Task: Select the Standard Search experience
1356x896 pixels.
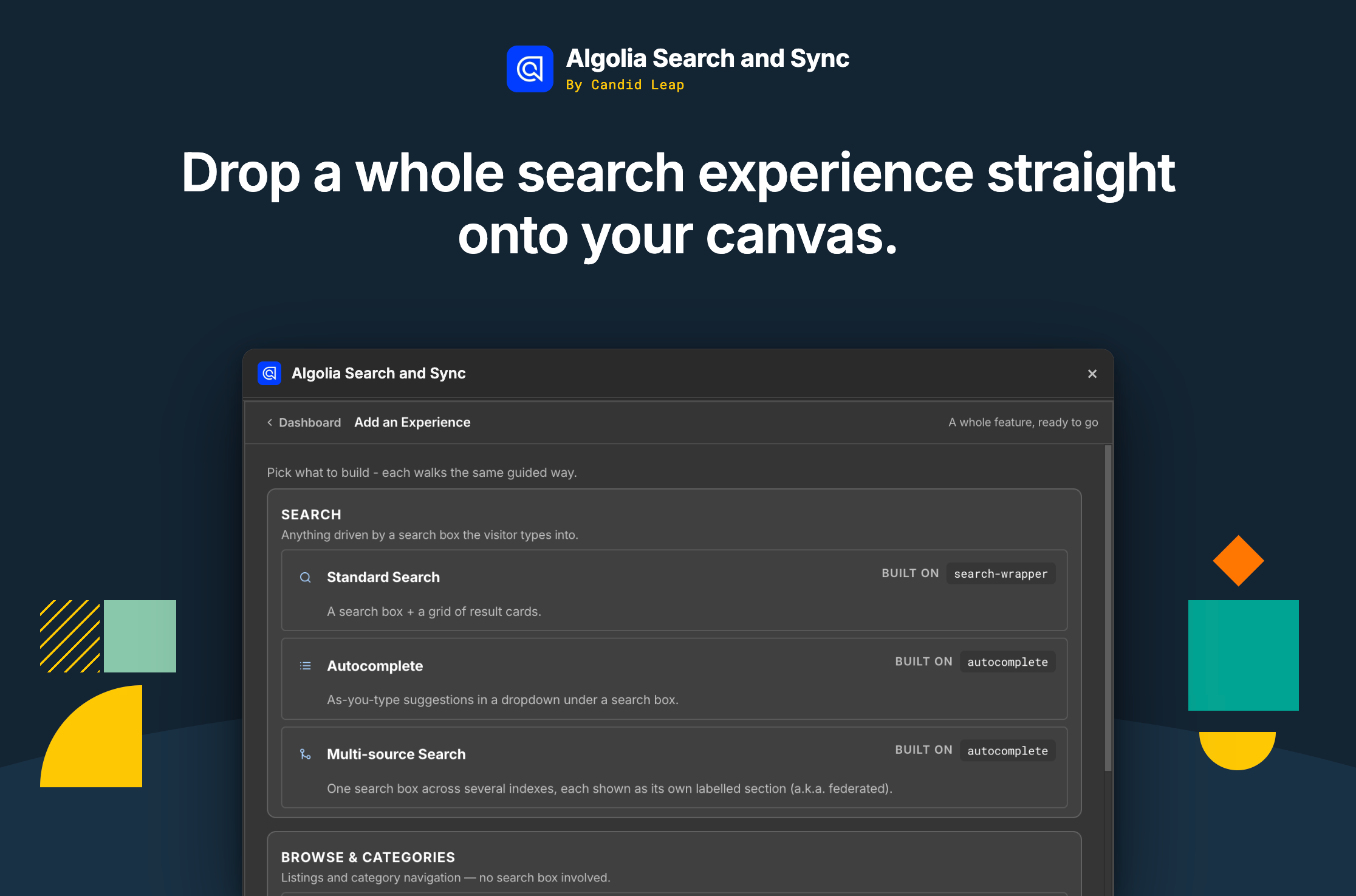Action: tap(674, 590)
